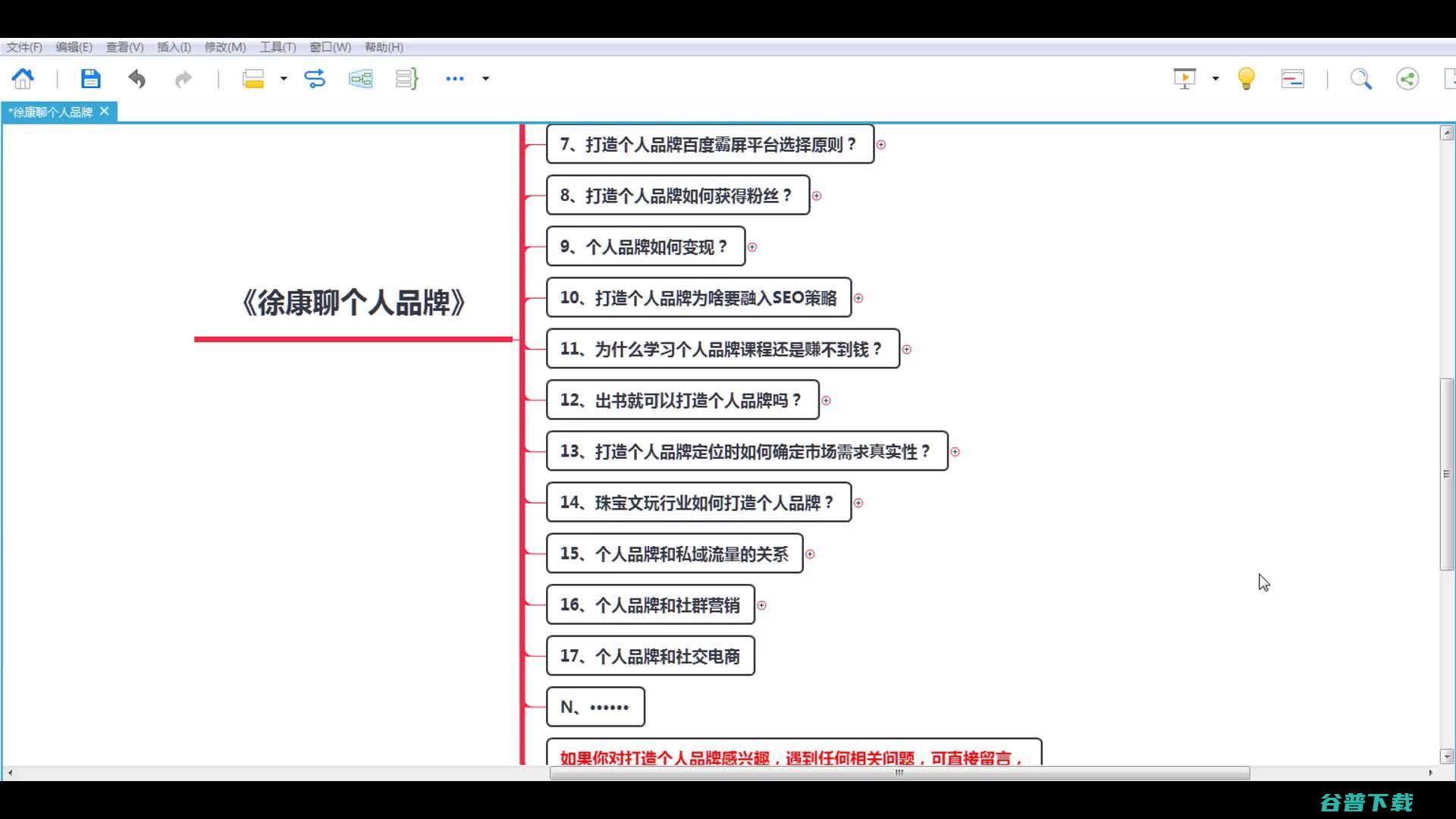
Task: Insert boundary icon in toolbar
Action: point(361,78)
